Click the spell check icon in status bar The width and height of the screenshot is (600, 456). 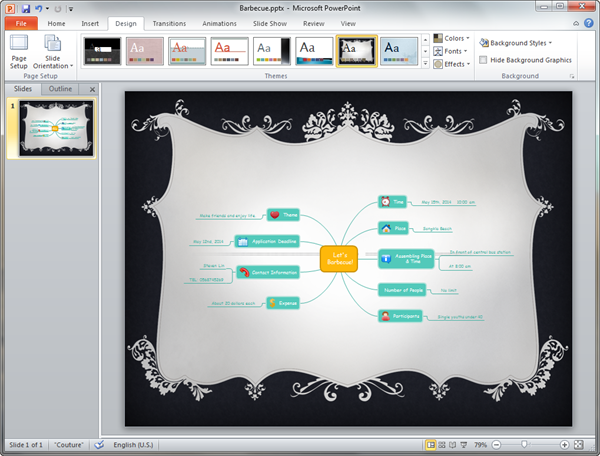click(99, 444)
